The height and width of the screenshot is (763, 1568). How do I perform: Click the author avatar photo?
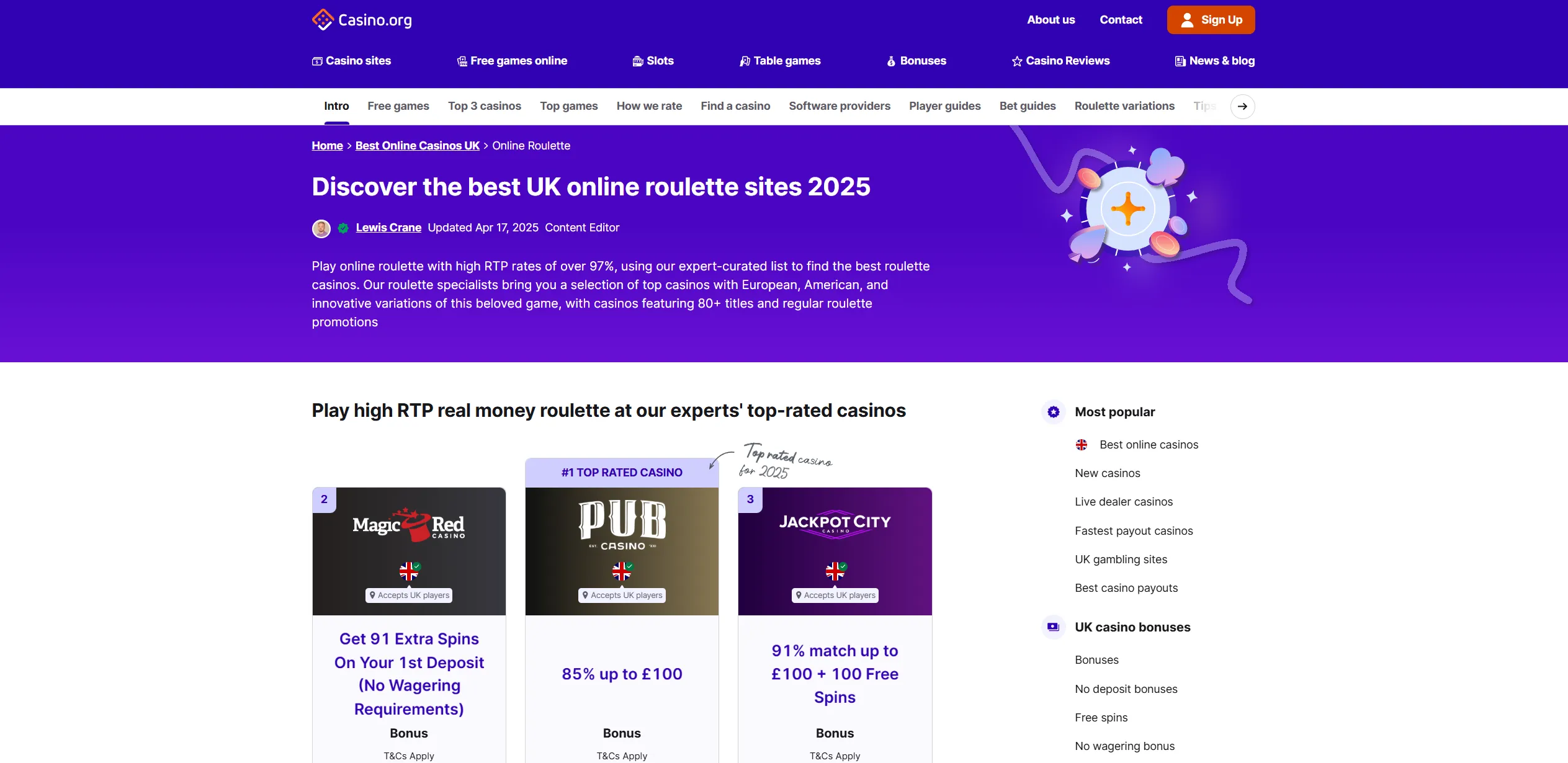coord(321,228)
